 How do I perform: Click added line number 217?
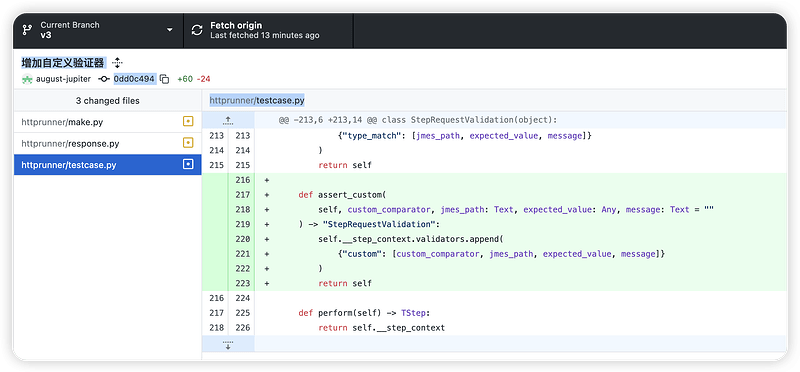pos(243,194)
